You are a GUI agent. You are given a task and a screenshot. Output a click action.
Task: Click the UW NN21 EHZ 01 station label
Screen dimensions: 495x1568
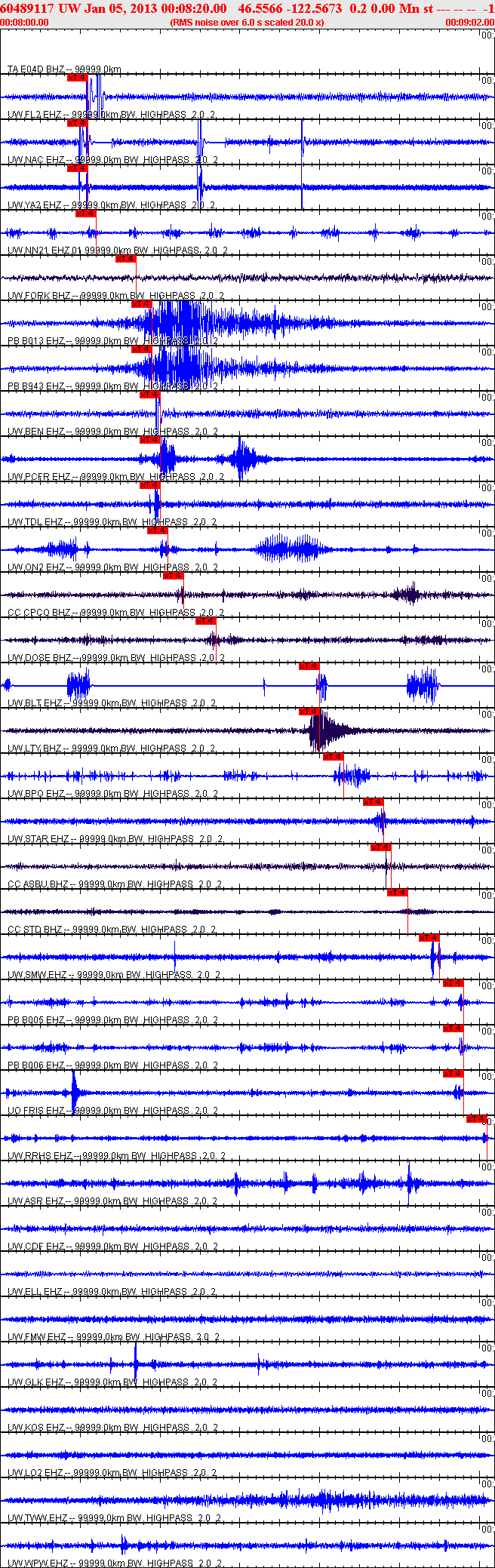pyautogui.click(x=45, y=251)
